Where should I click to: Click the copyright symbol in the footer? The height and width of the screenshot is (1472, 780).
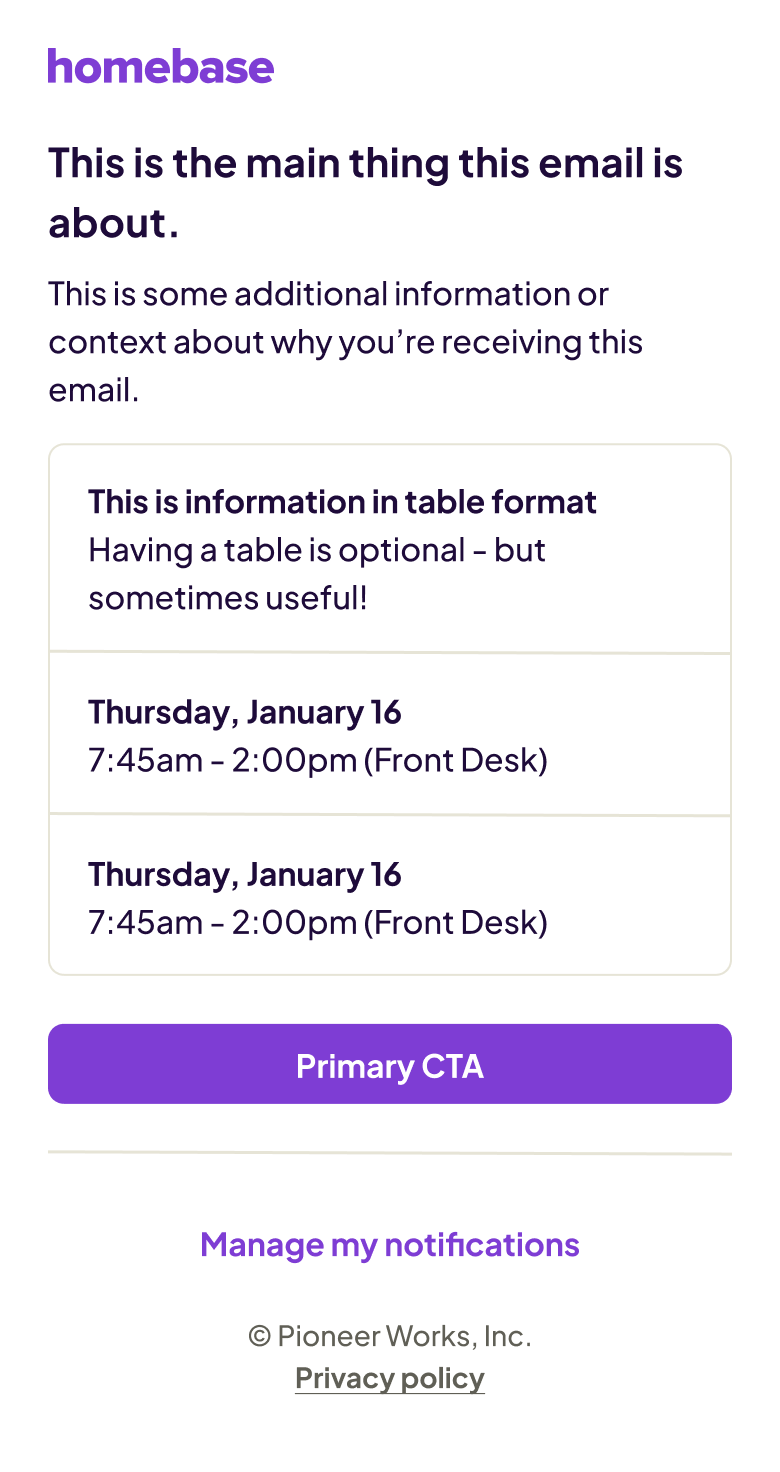(259, 1336)
